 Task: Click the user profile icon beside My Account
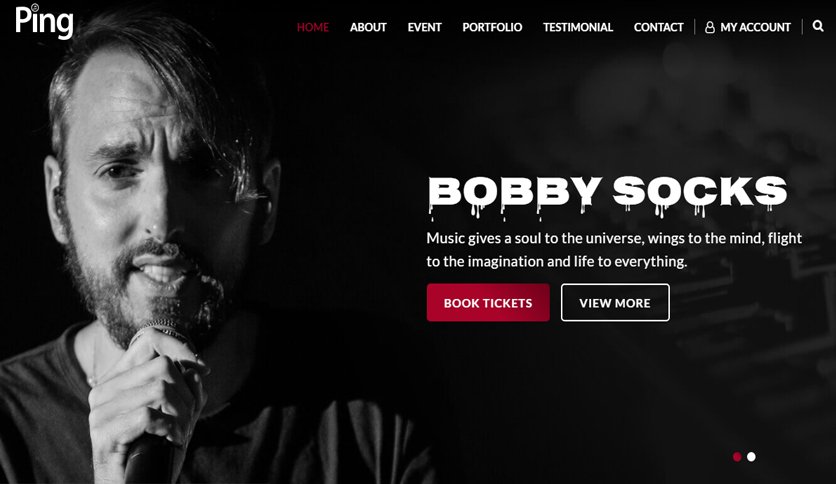[710, 27]
